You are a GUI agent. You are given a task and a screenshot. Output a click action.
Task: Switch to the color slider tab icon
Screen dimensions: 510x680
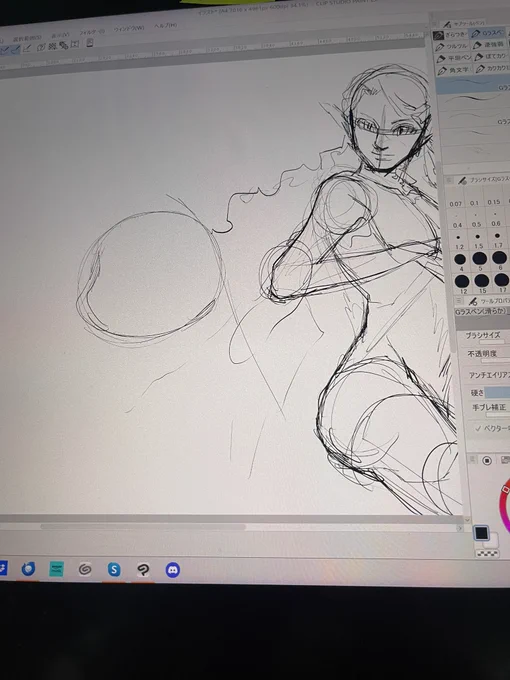click(505, 460)
